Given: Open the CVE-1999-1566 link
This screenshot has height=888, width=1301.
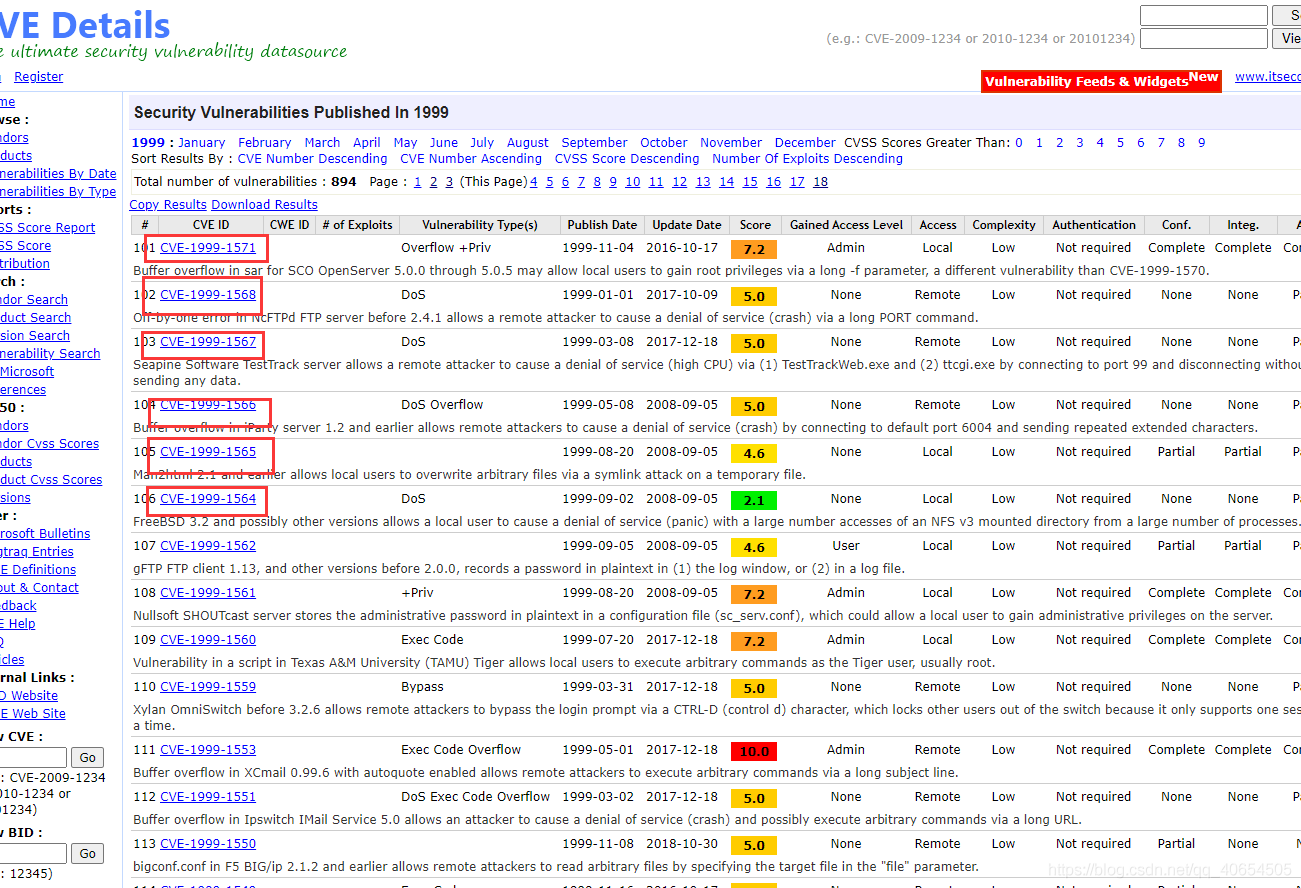Looking at the screenshot, I should click(208, 405).
